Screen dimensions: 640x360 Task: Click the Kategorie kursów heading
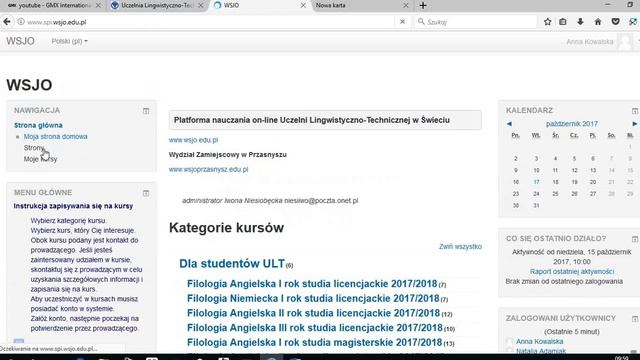[x=227, y=228]
